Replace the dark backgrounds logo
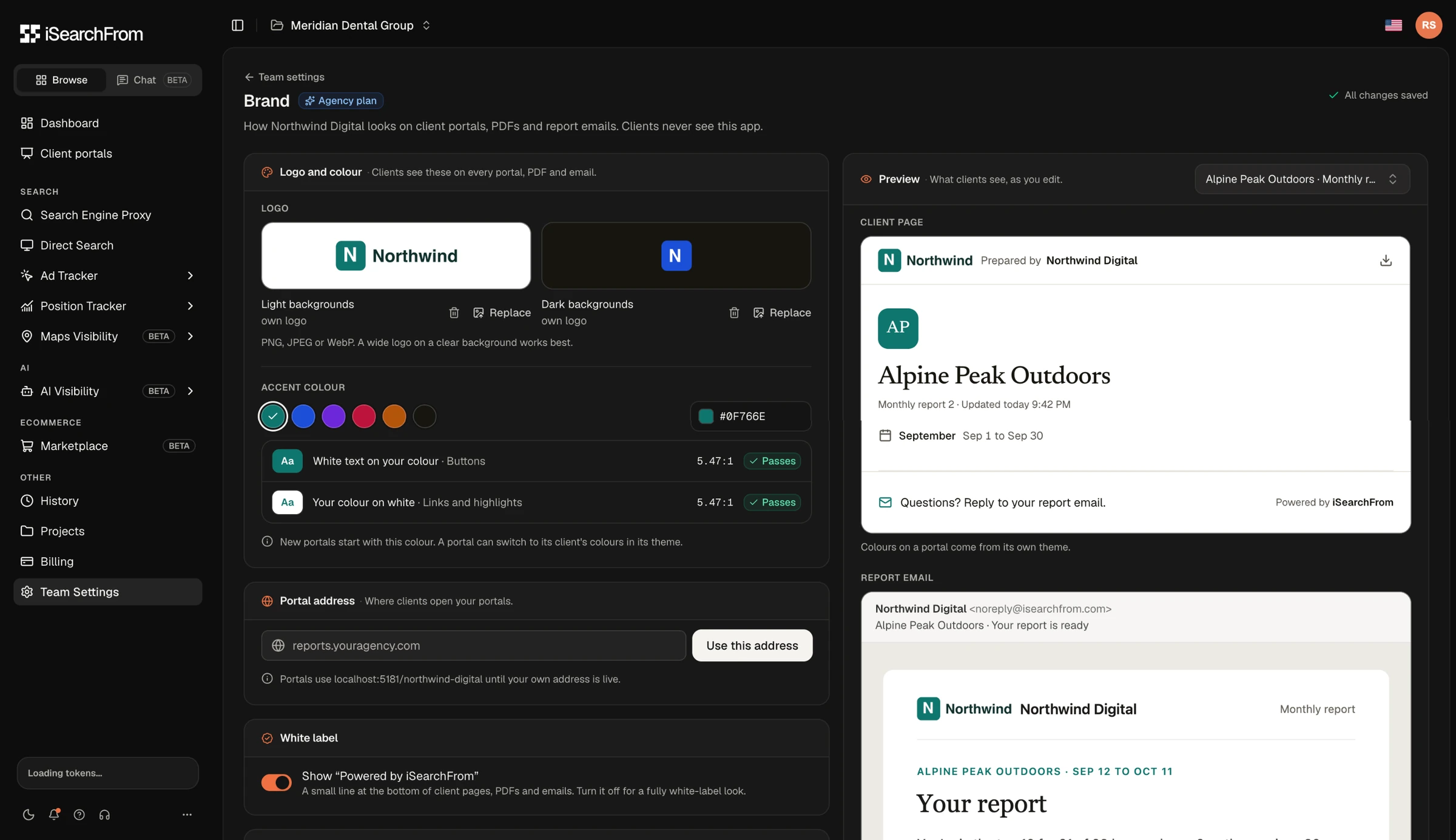Screen dimensions: 1456x840 (x=782, y=313)
